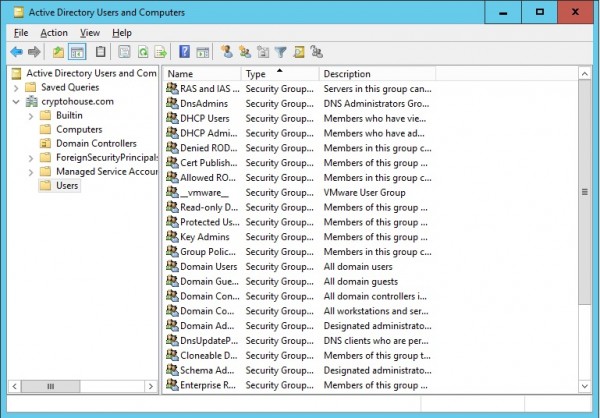Expand the Managed Service Accounts container
The width and height of the screenshot is (600, 418).
coord(31,172)
